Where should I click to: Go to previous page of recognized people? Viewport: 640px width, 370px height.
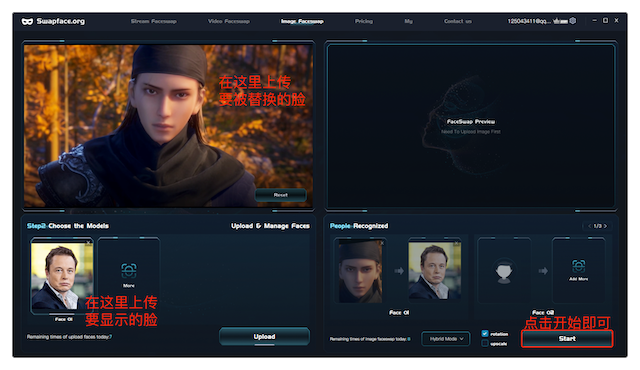(x=589, y=226)
